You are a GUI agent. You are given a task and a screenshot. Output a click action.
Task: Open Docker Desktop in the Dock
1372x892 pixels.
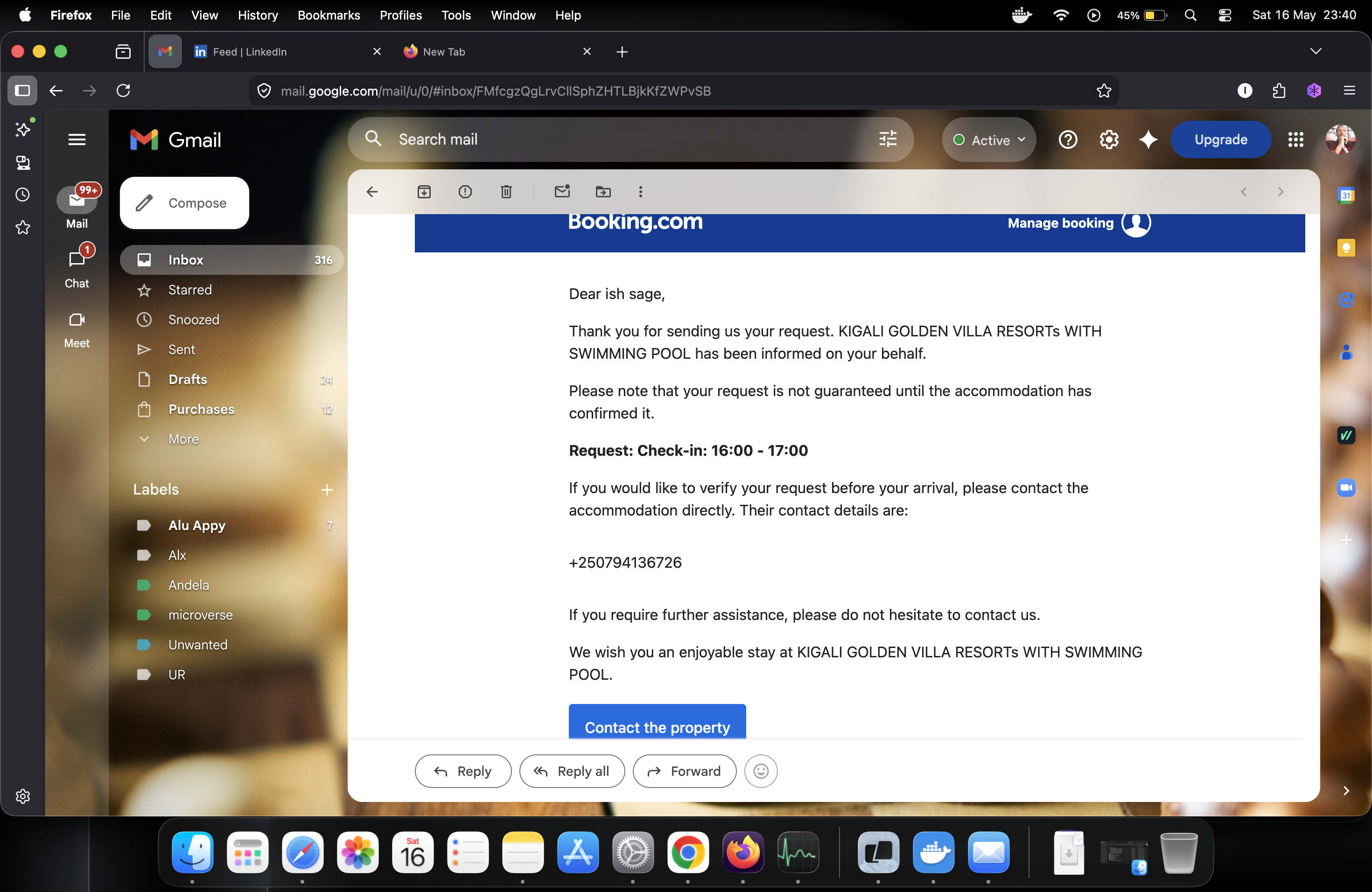pyautogui.click(x=933, y=852)
